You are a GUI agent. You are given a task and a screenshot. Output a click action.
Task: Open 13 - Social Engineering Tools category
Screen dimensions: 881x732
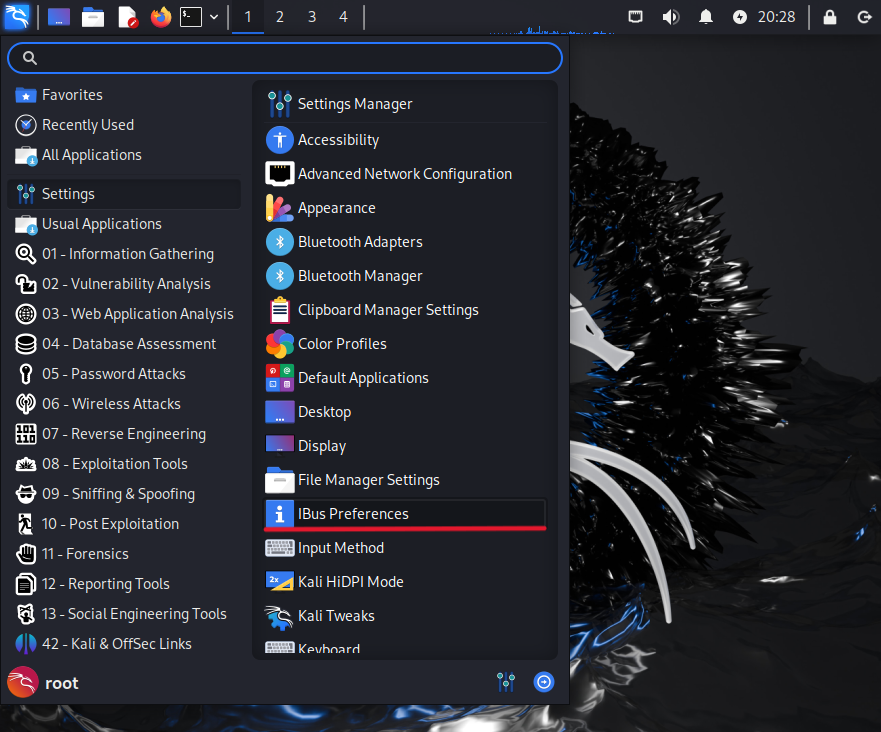point(124,613)
